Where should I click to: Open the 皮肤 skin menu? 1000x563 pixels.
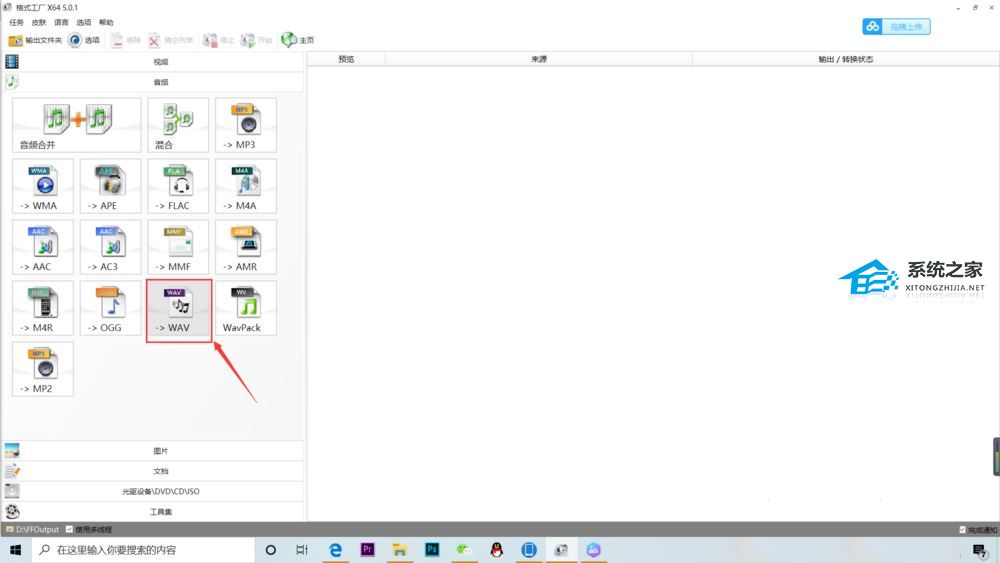tap(39, 22)
